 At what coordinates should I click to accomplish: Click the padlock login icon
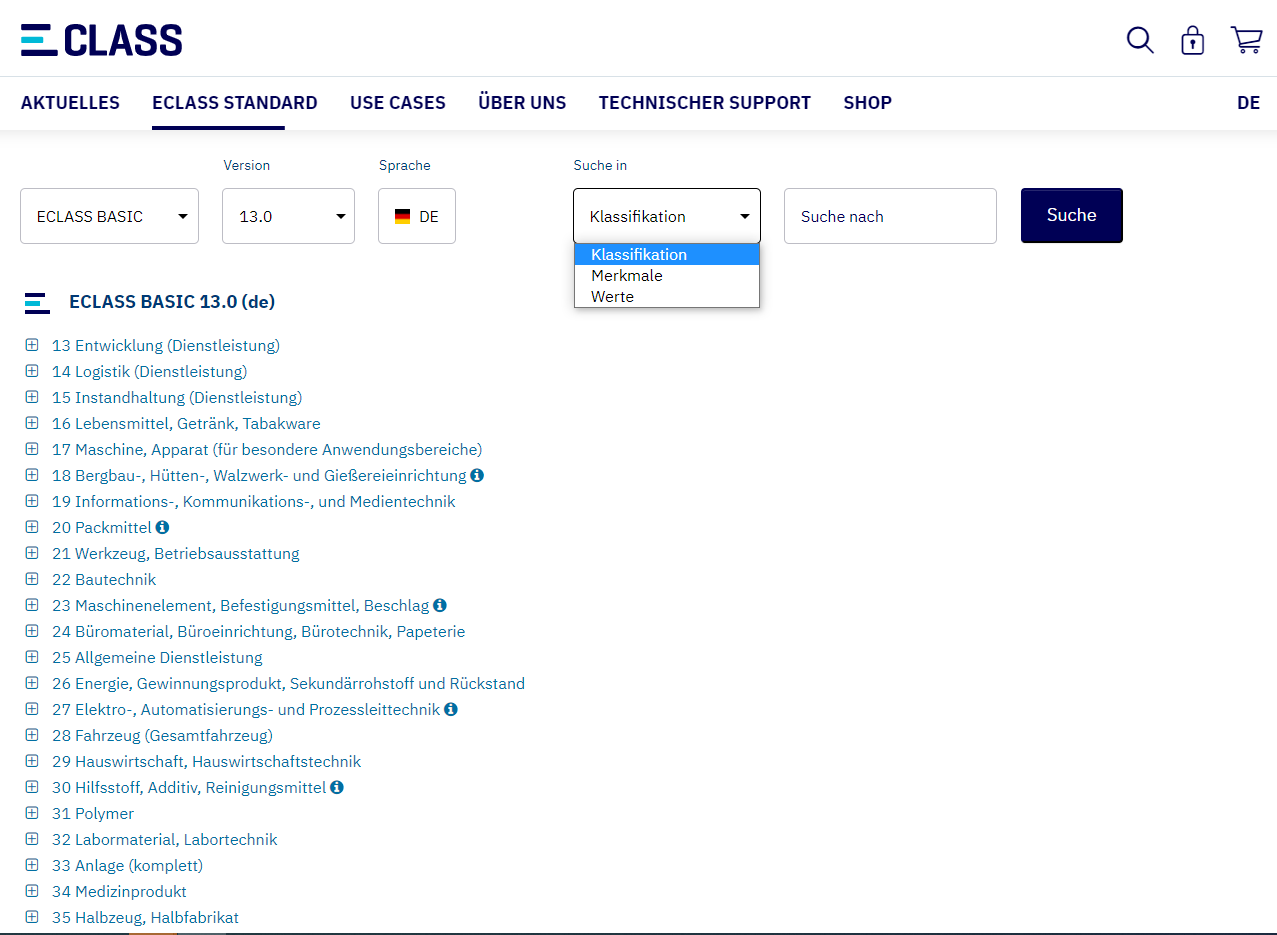(1192, 41)
